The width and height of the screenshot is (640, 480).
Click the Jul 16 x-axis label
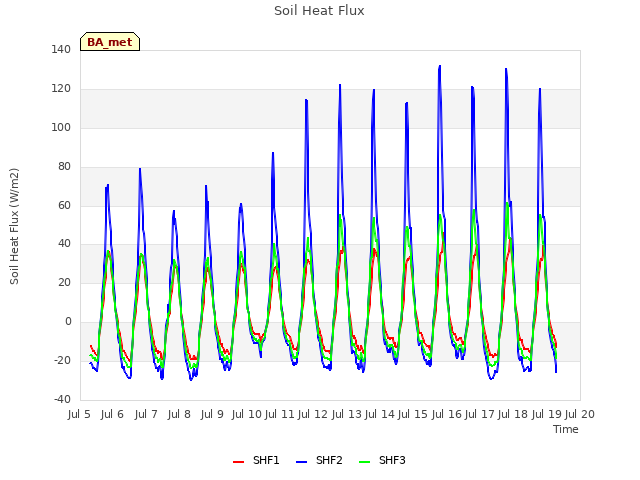pyautogui.click(x=446, y=414)
